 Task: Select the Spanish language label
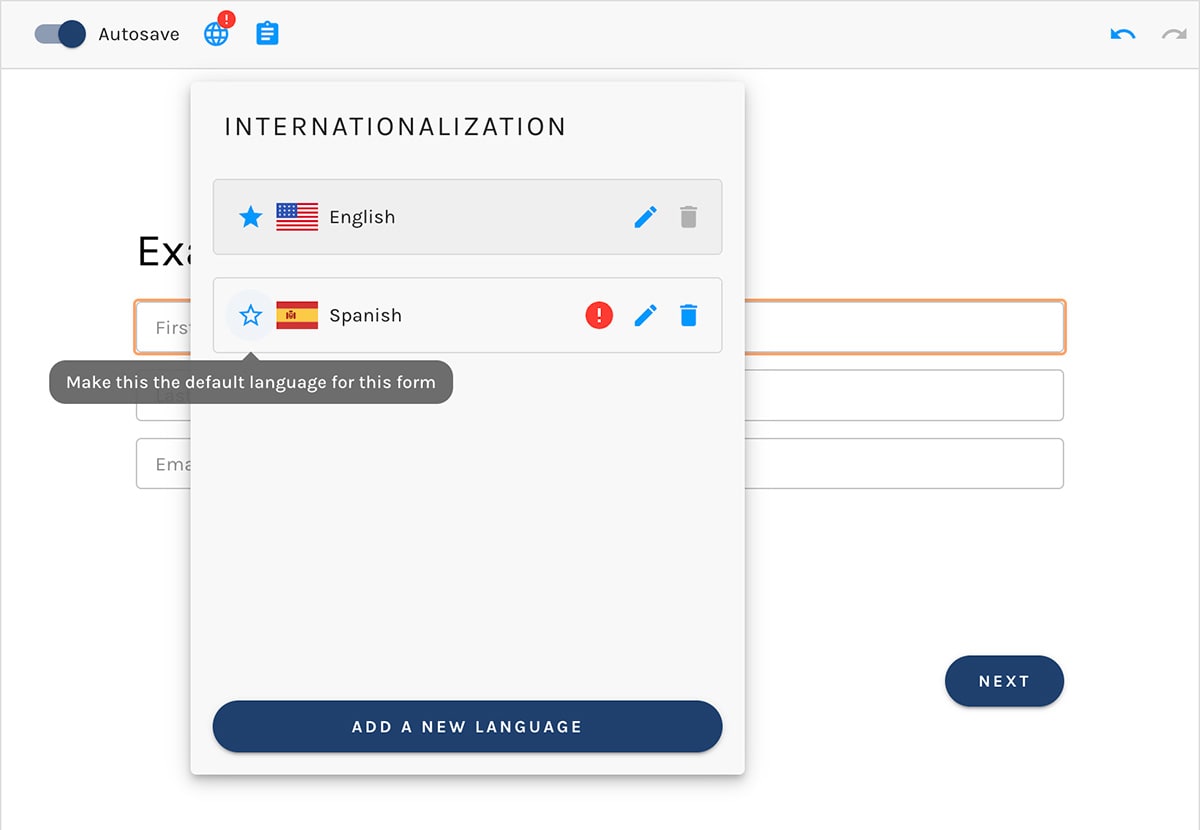[x=365, y=315]
